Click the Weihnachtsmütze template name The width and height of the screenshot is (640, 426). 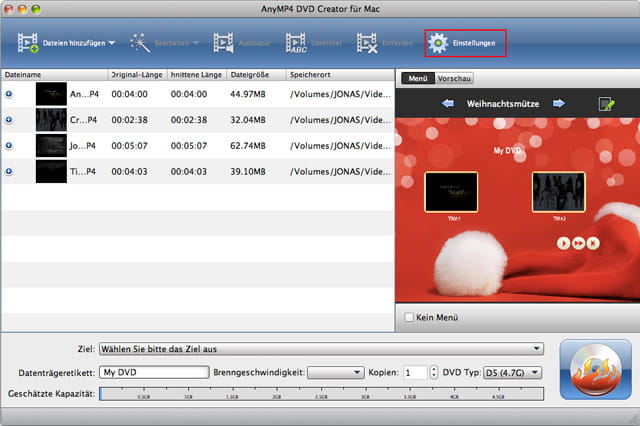point(503,104)
